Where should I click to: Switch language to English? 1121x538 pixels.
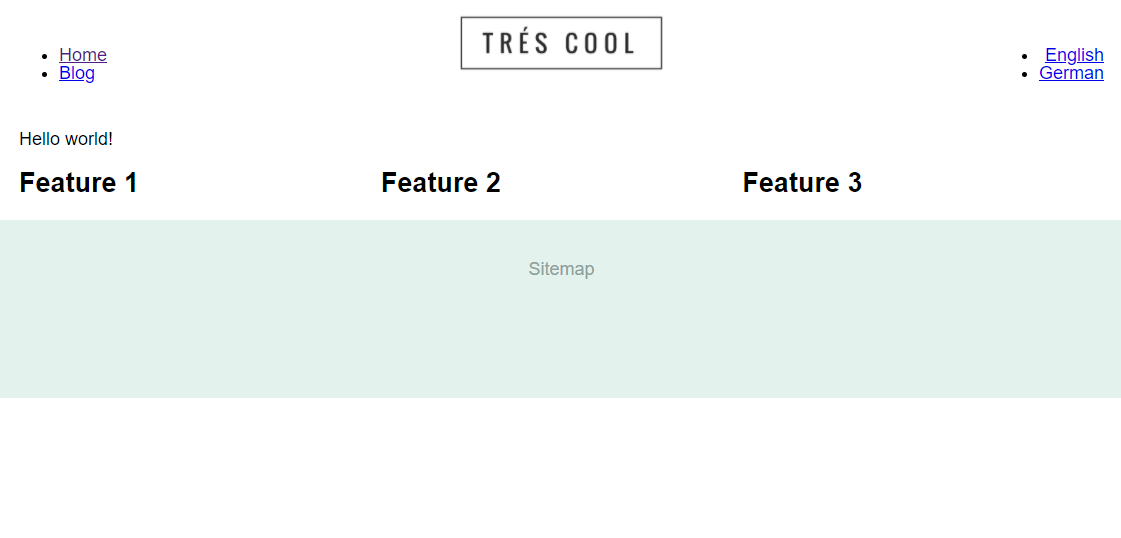click(x=1074, y=55)
